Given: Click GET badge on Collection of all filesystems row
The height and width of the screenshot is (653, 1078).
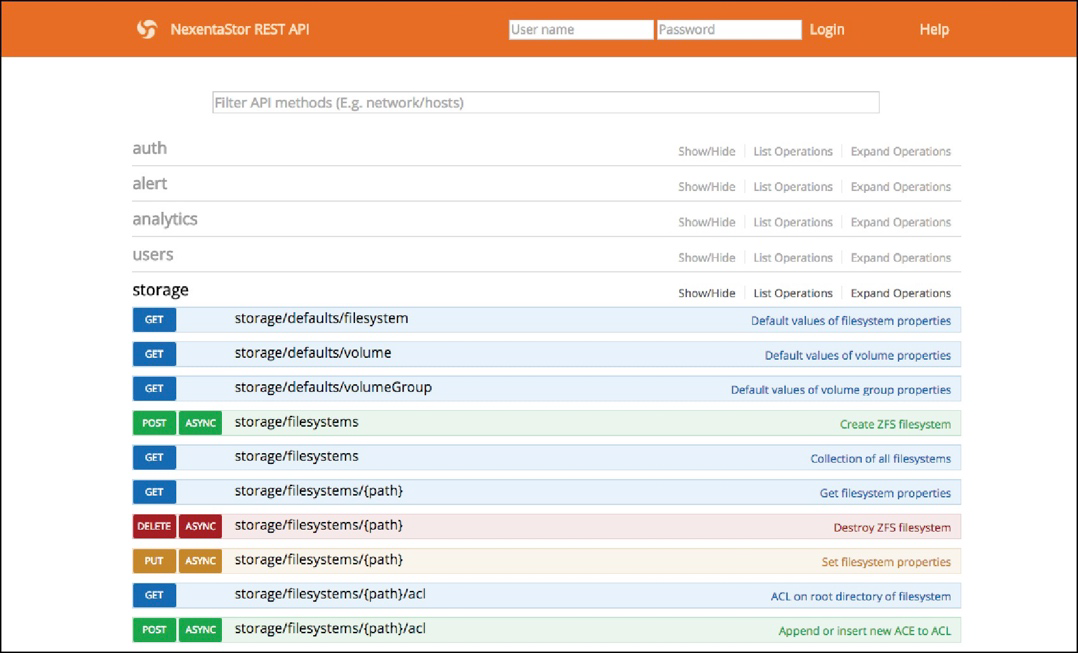Looking at the screenshot, I should pyautogui.click(x=154, y=457).
